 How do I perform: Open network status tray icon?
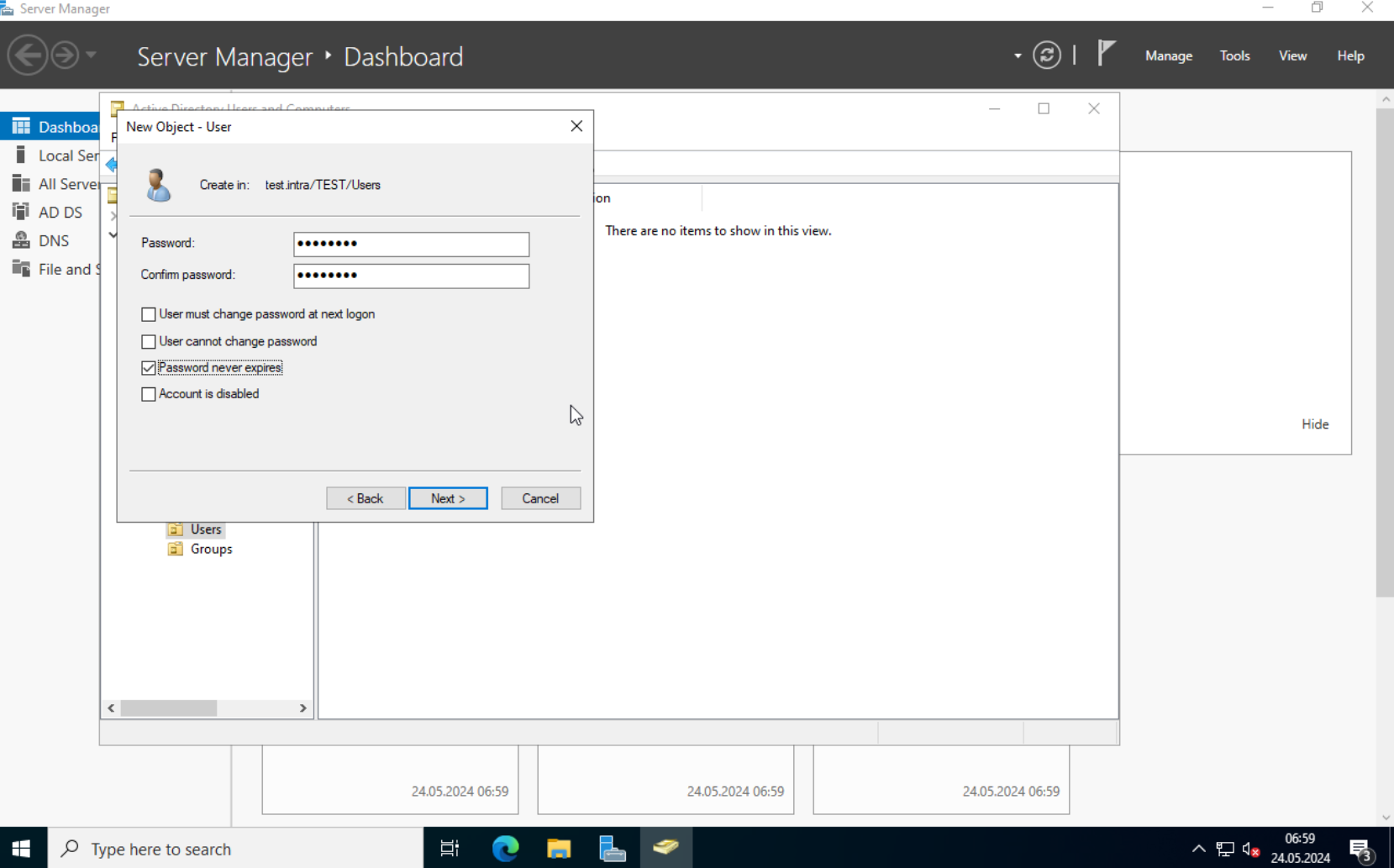(1224, 849)
